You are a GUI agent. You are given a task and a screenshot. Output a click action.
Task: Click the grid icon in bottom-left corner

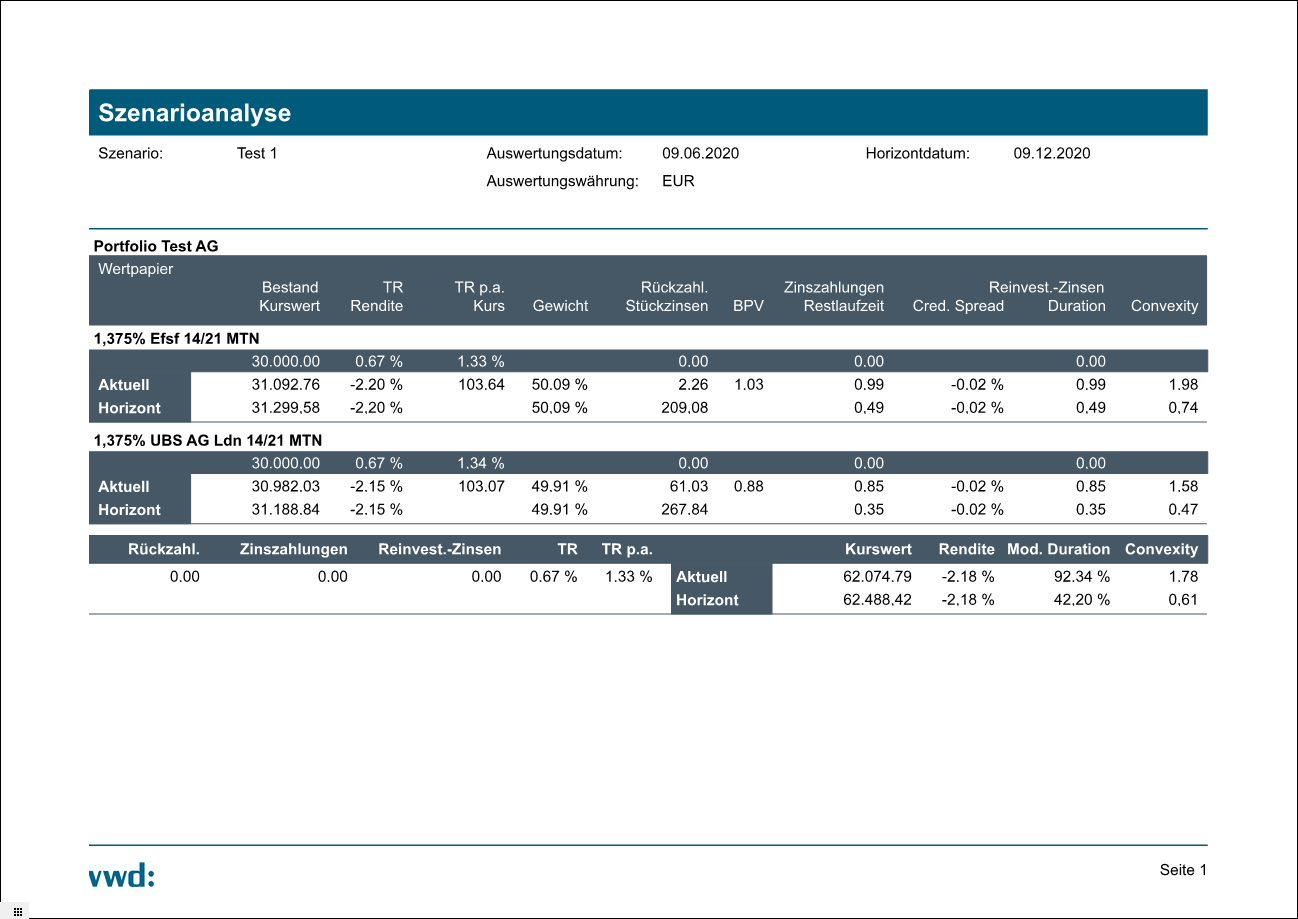17,911
